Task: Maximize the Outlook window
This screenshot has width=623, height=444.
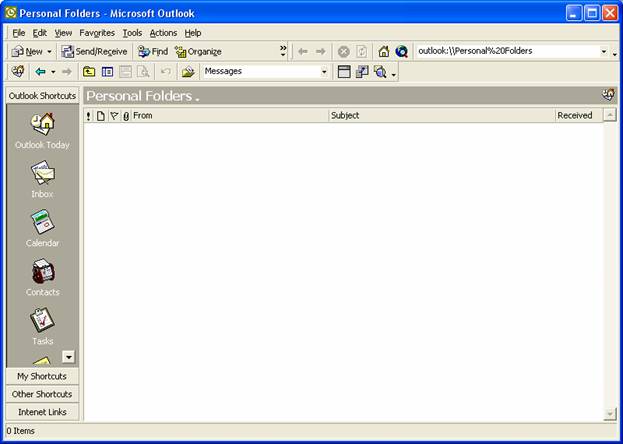Action: click(x=592, y=14)
